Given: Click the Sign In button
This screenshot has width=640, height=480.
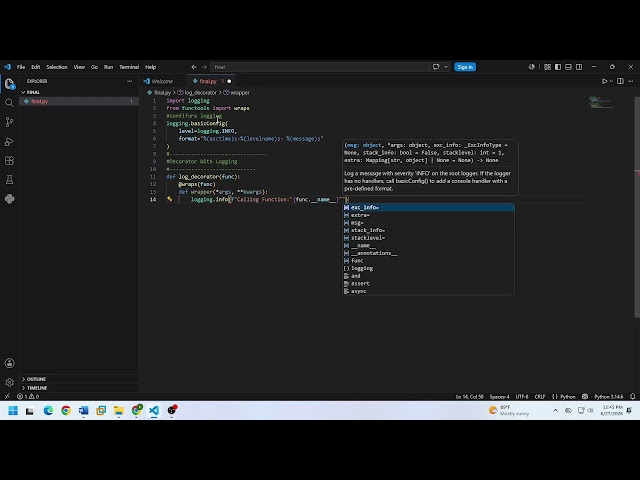Looking at the screenshot, I should (465, 67).
